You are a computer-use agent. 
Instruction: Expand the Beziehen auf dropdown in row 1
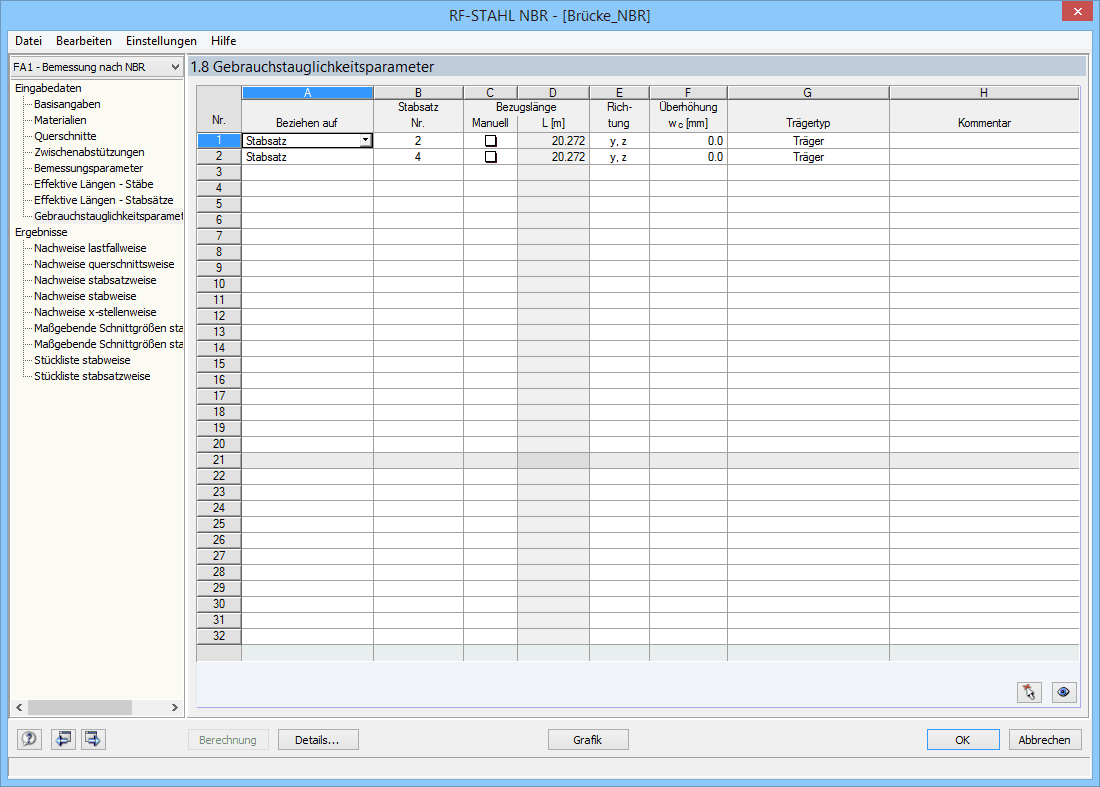pos(365,141)
